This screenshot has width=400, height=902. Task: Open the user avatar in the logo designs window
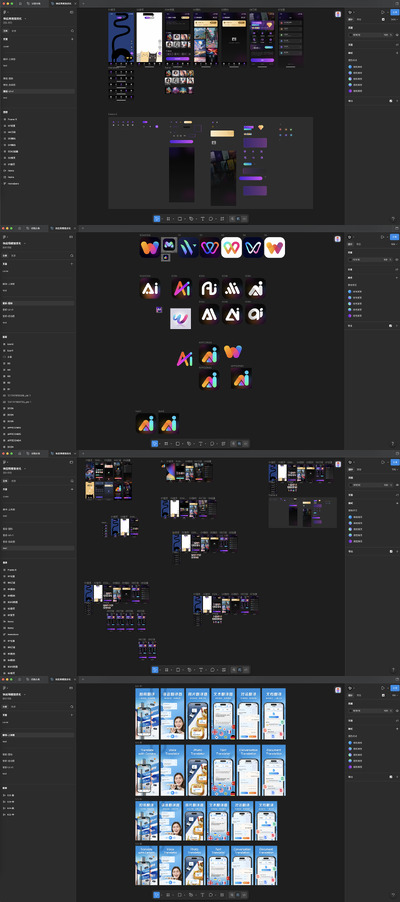pos(338,239)
